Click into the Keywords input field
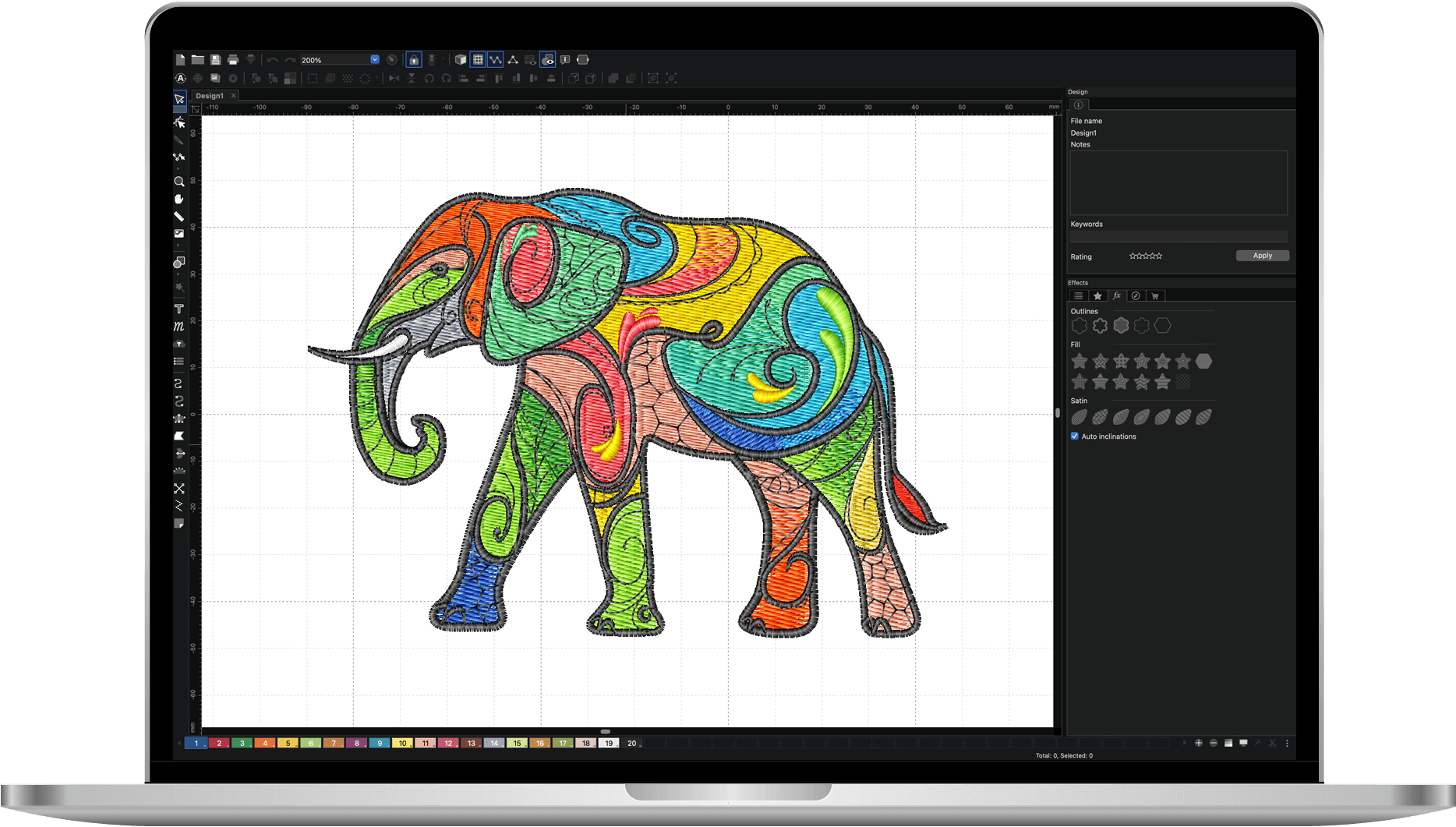 (x=1178, y=237)
